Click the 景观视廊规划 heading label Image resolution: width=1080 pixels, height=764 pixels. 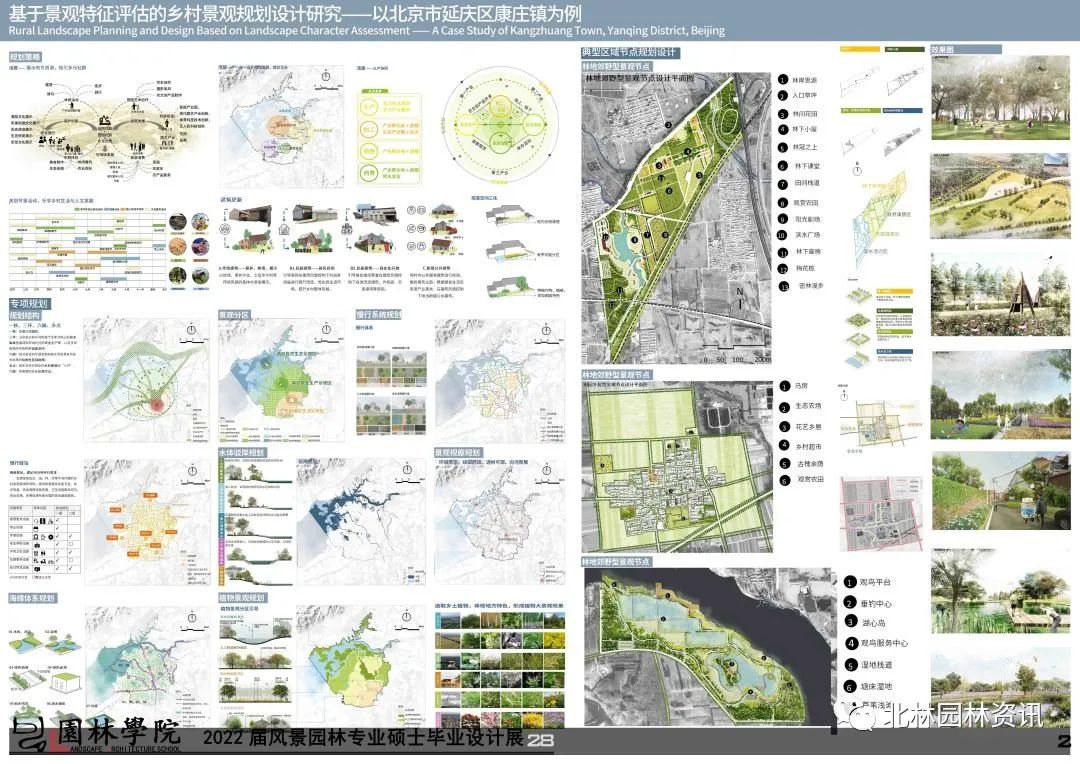click(457, 453)
